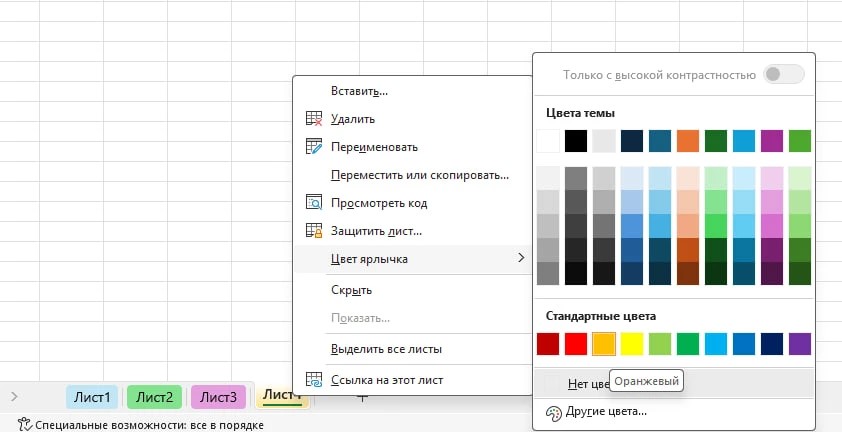Add a new sheet with plus icon
This screenshot has height=432, width=842.
(362, 399)
